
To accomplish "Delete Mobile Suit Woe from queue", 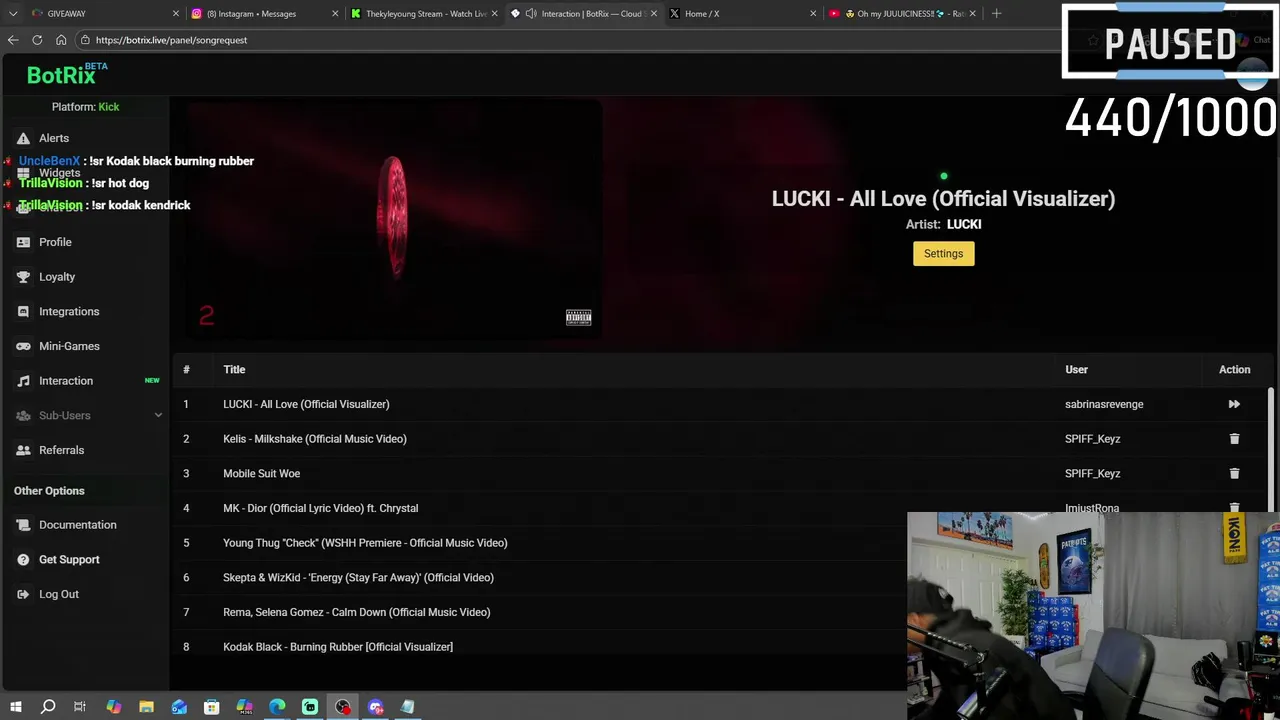I will (x=1234, y=473).
